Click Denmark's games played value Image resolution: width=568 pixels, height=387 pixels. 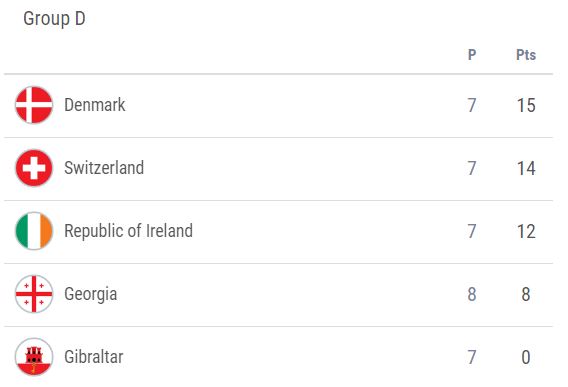click(x=472, y=105)
